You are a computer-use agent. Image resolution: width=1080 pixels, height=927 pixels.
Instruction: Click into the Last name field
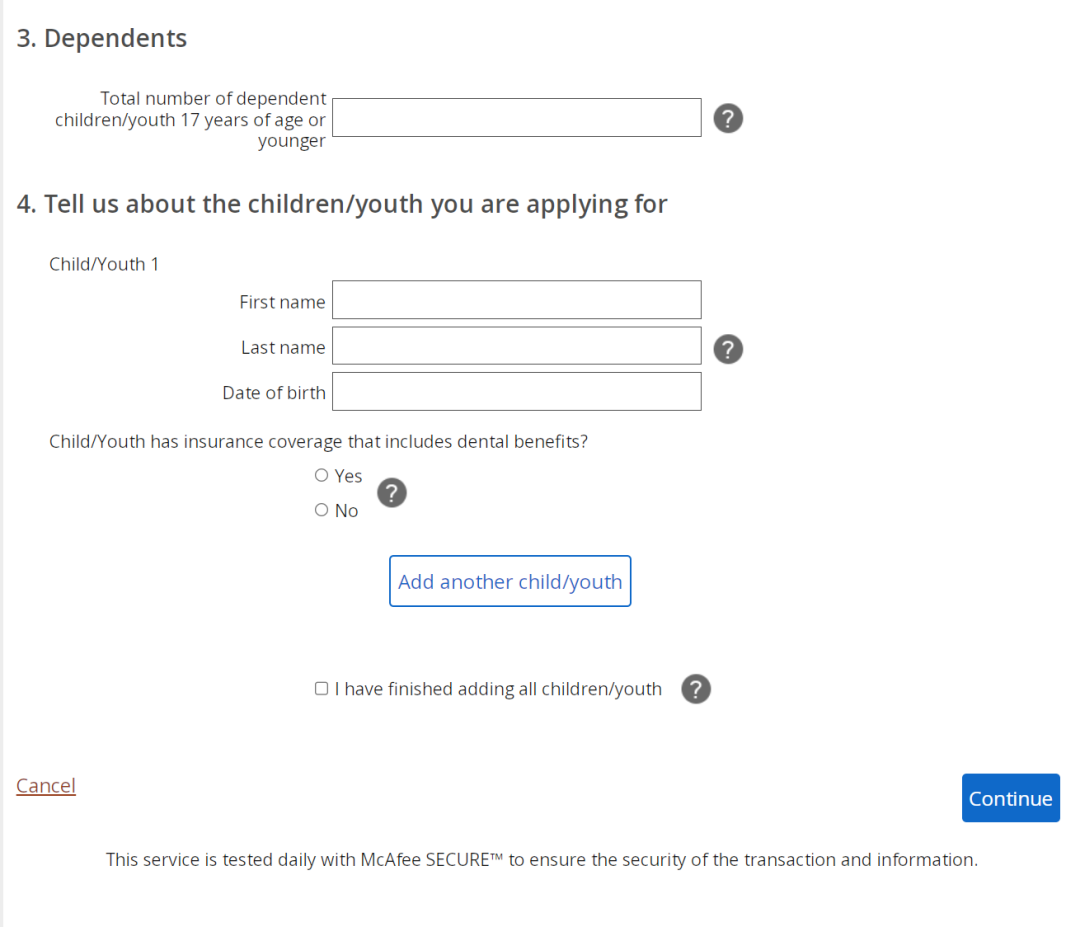click(x=517, y=346)
